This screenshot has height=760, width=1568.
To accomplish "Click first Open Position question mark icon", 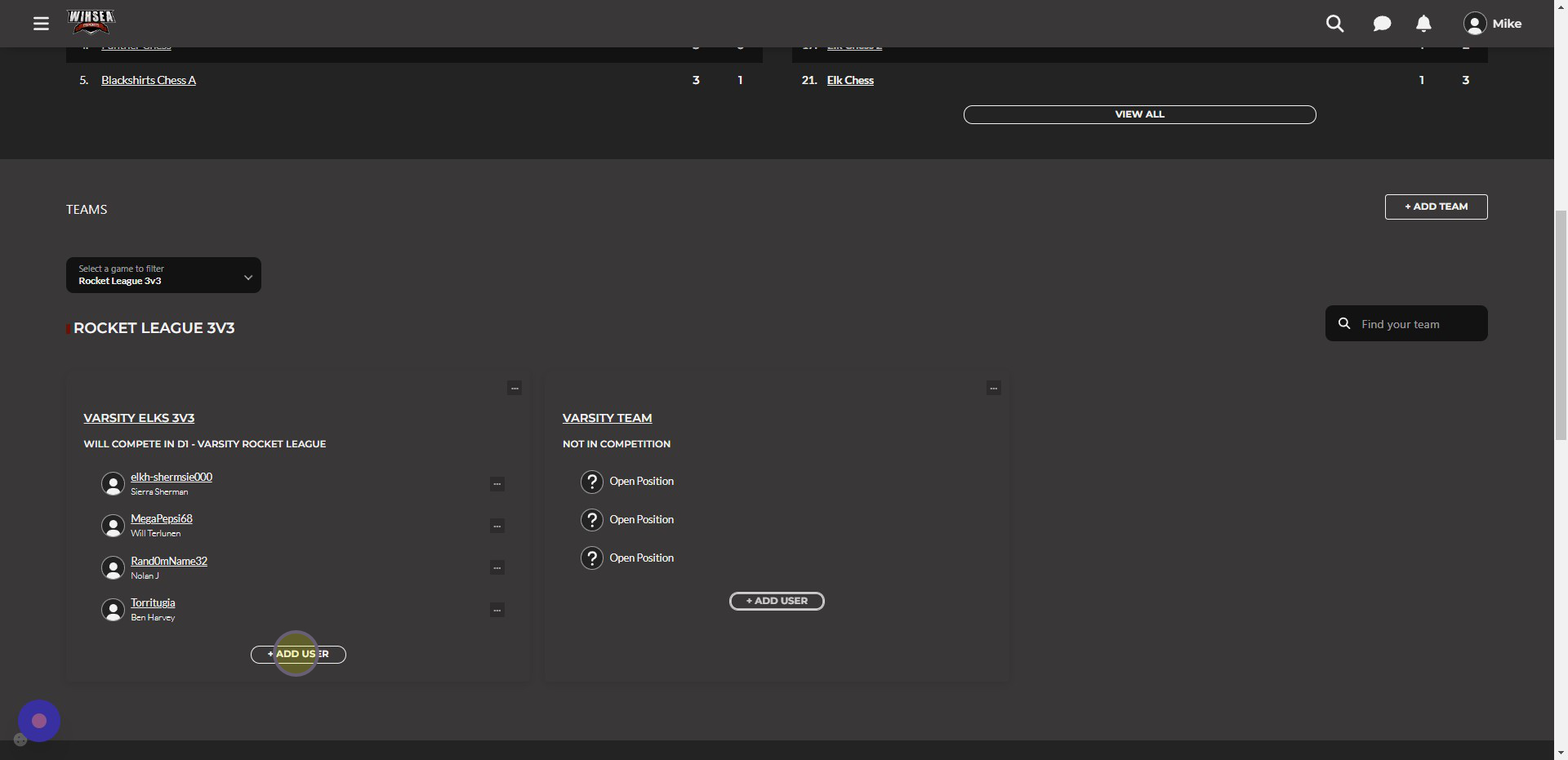I will [592, 482].
